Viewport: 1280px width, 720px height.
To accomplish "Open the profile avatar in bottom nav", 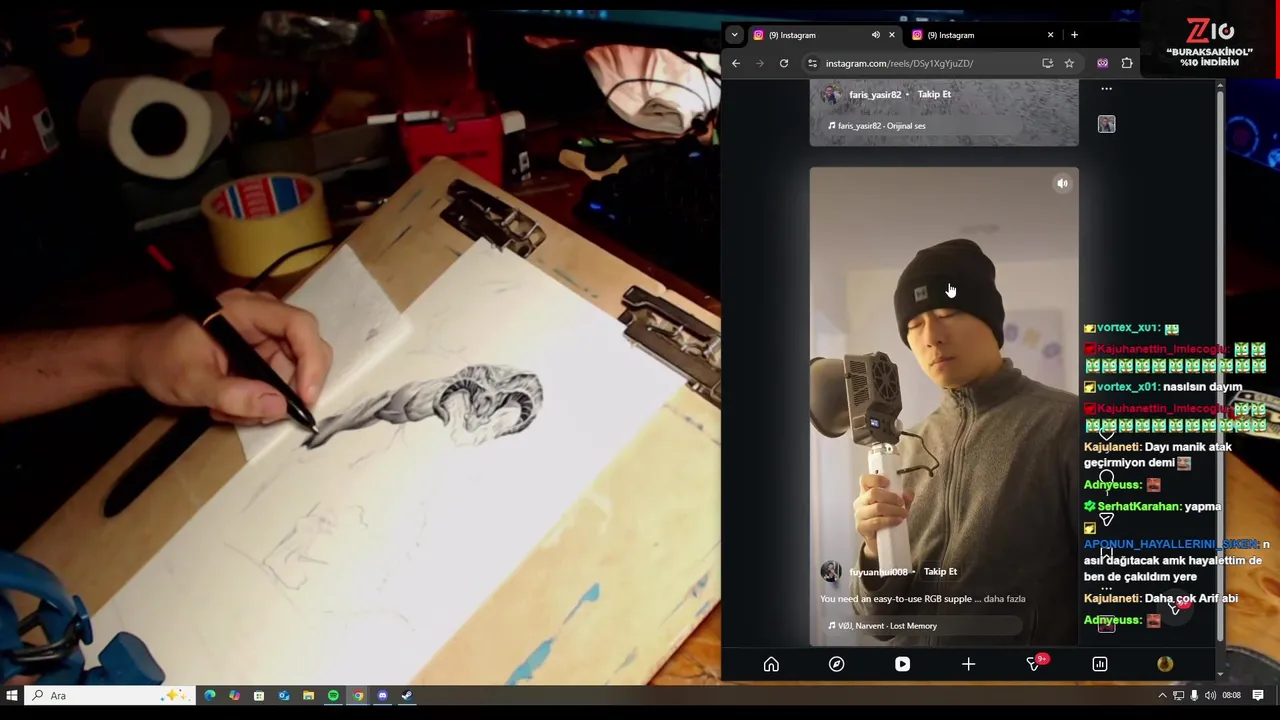I will pyautogui.click(x=1165, y=664).
